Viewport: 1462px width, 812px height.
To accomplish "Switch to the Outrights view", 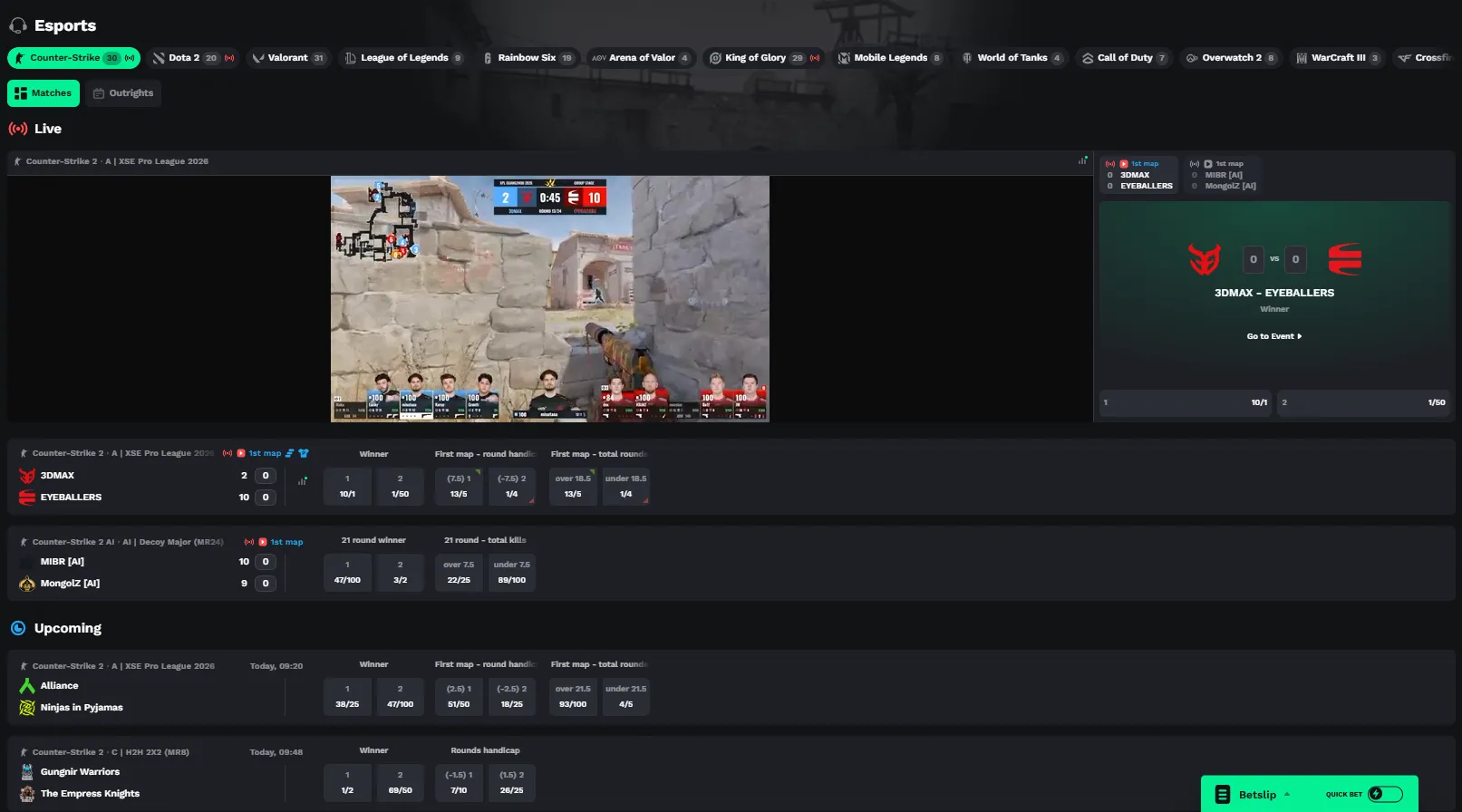I will 123,93.
